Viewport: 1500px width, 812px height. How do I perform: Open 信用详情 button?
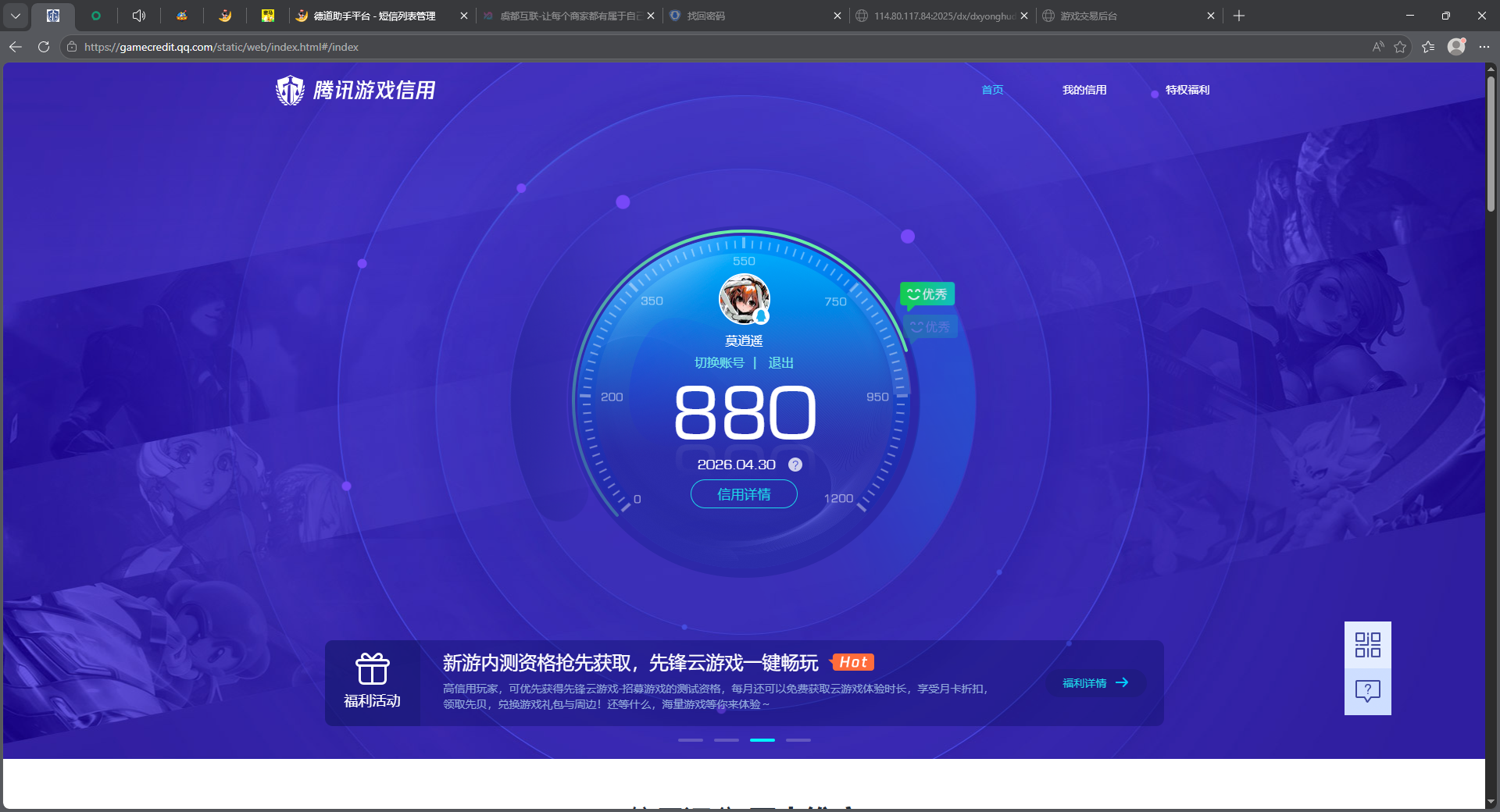744,494
